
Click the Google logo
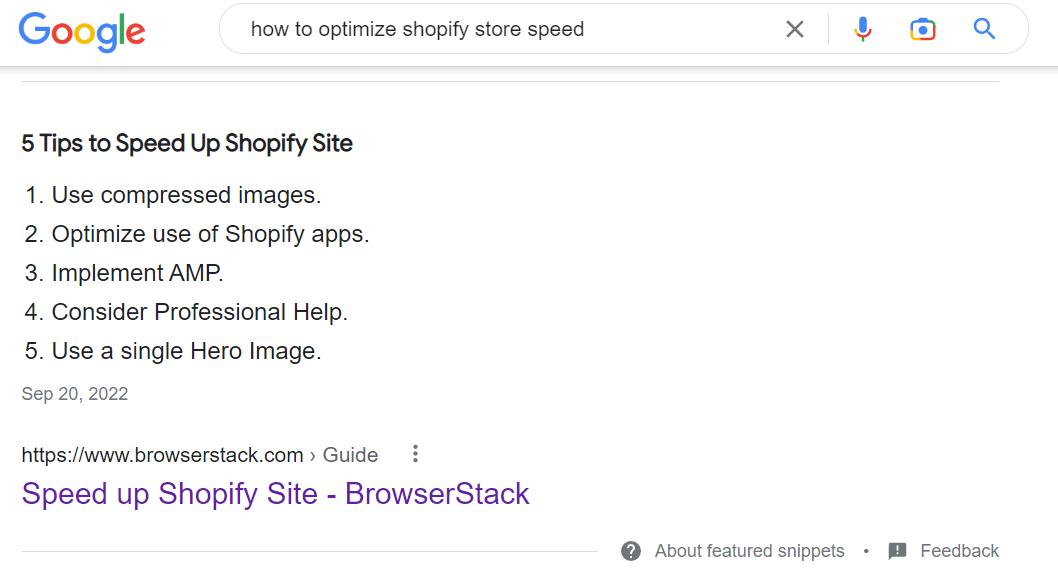pyautogui.click(x=82, y=31)
